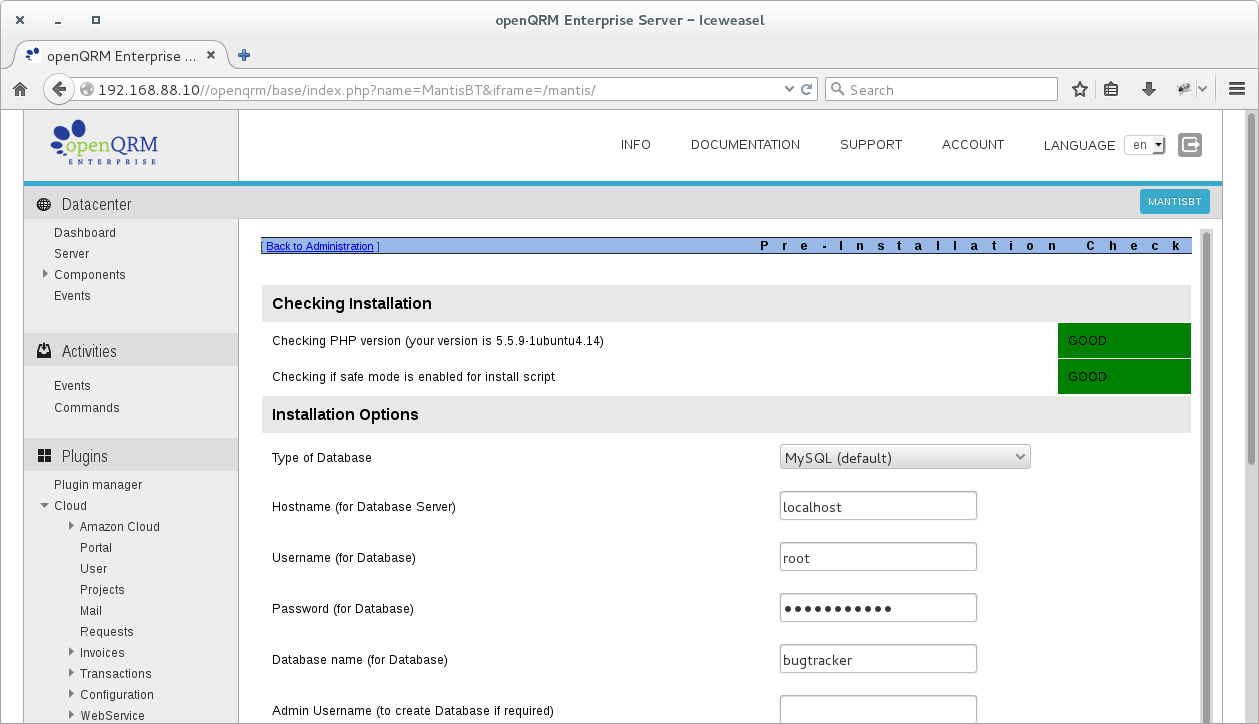The width and height of the screenshot is (1259, 724).
Task: Click the Checking Installation heading
Action: [x=352, y=303]
